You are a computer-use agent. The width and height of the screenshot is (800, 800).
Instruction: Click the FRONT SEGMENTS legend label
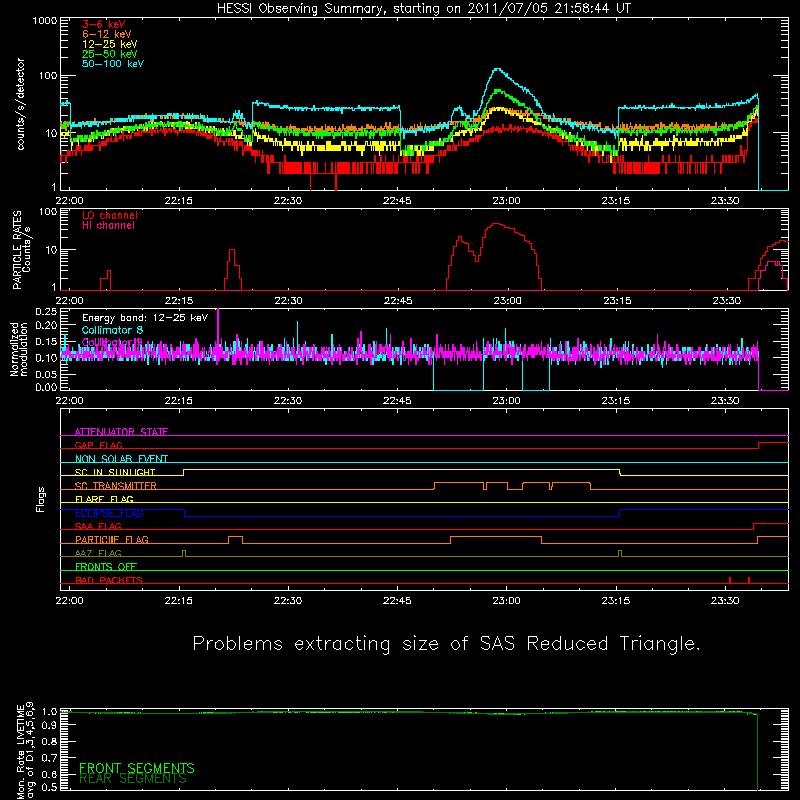coord(137,768)
